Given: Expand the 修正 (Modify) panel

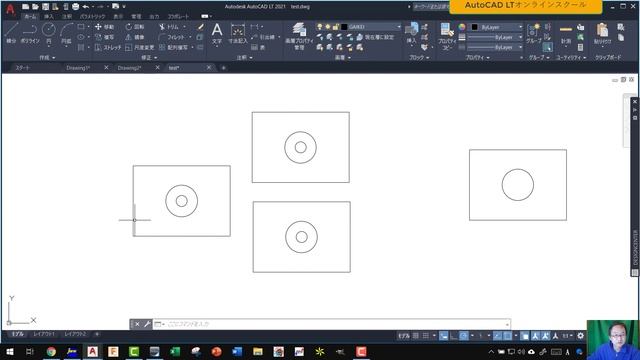Looking at the screenshot, I should [x=149, y=58].
